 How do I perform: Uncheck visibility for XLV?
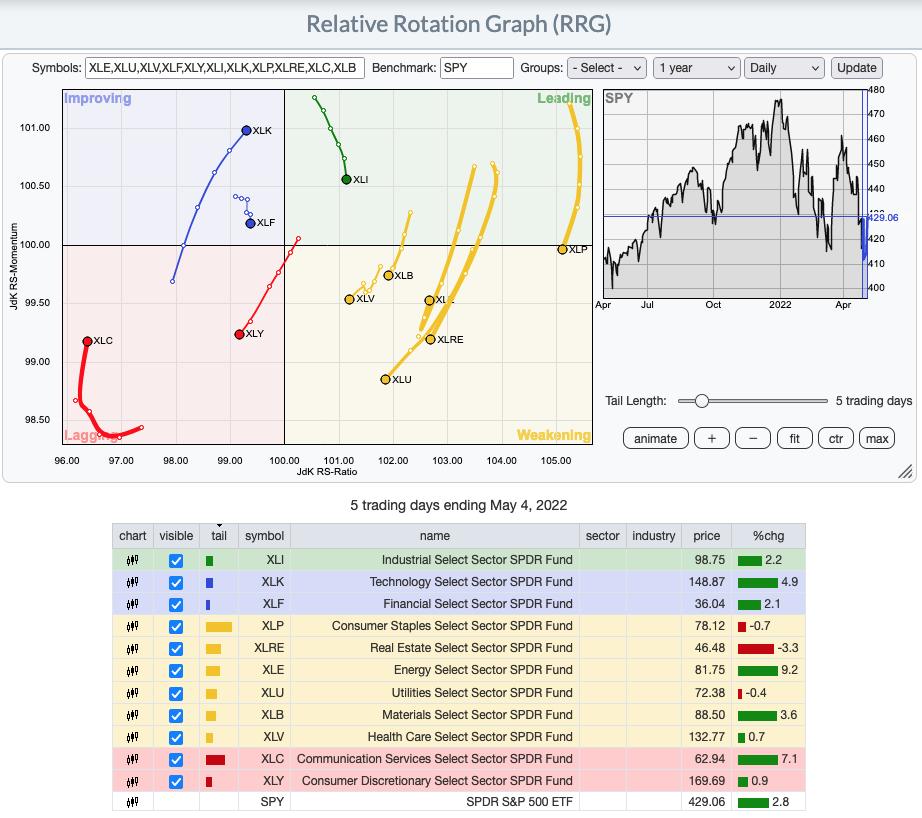coord(176,737)
